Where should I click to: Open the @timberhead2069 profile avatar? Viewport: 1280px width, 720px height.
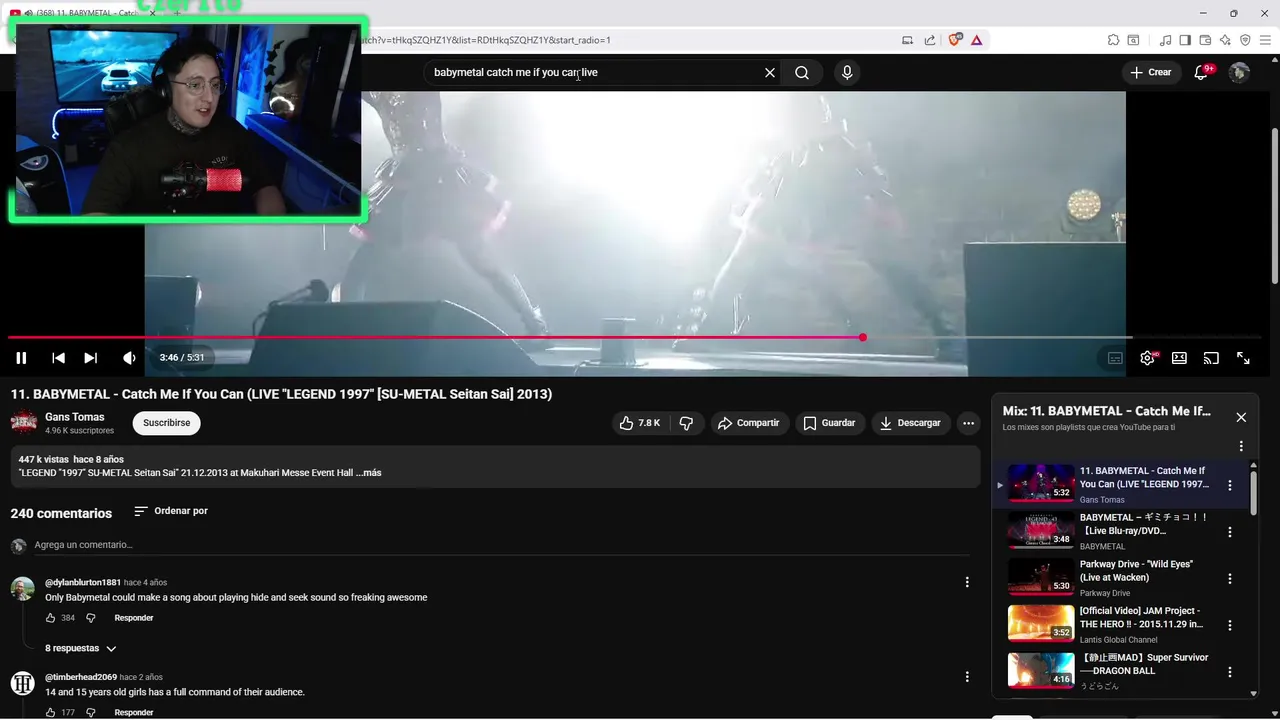pyautogui.click(x=23, y=683)
